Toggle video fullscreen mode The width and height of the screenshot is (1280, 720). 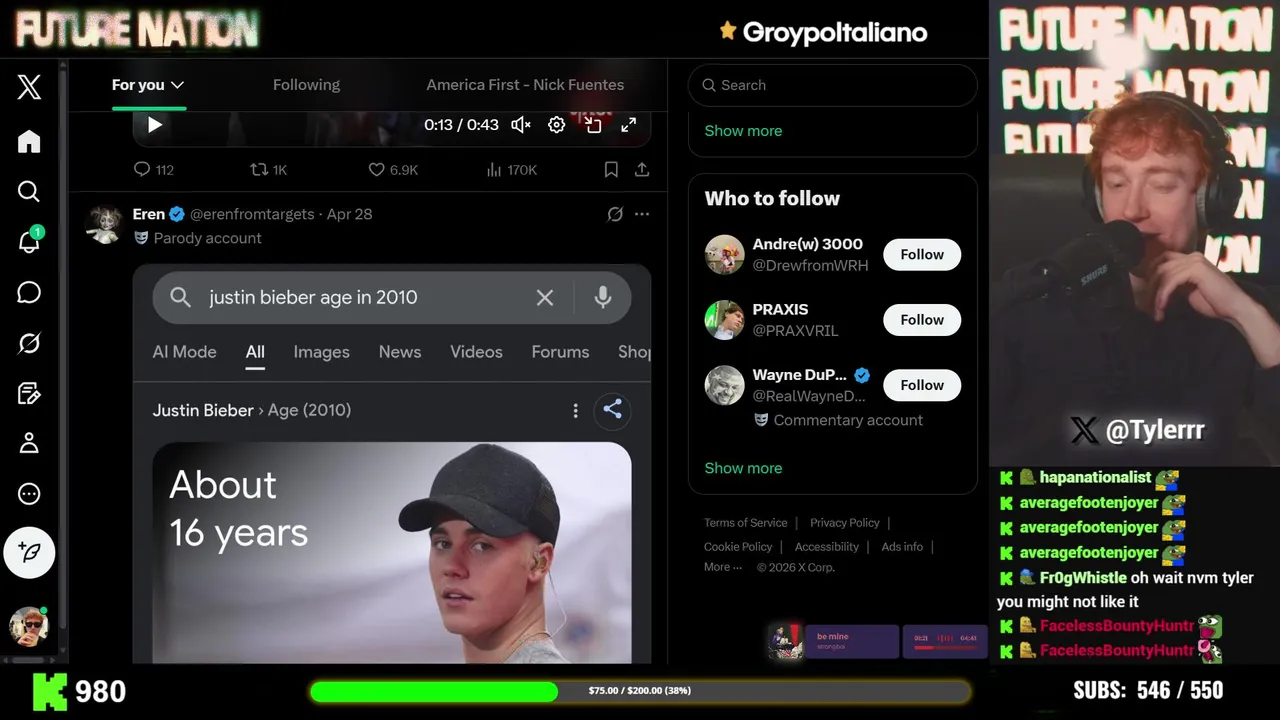(x=629, y=125)
